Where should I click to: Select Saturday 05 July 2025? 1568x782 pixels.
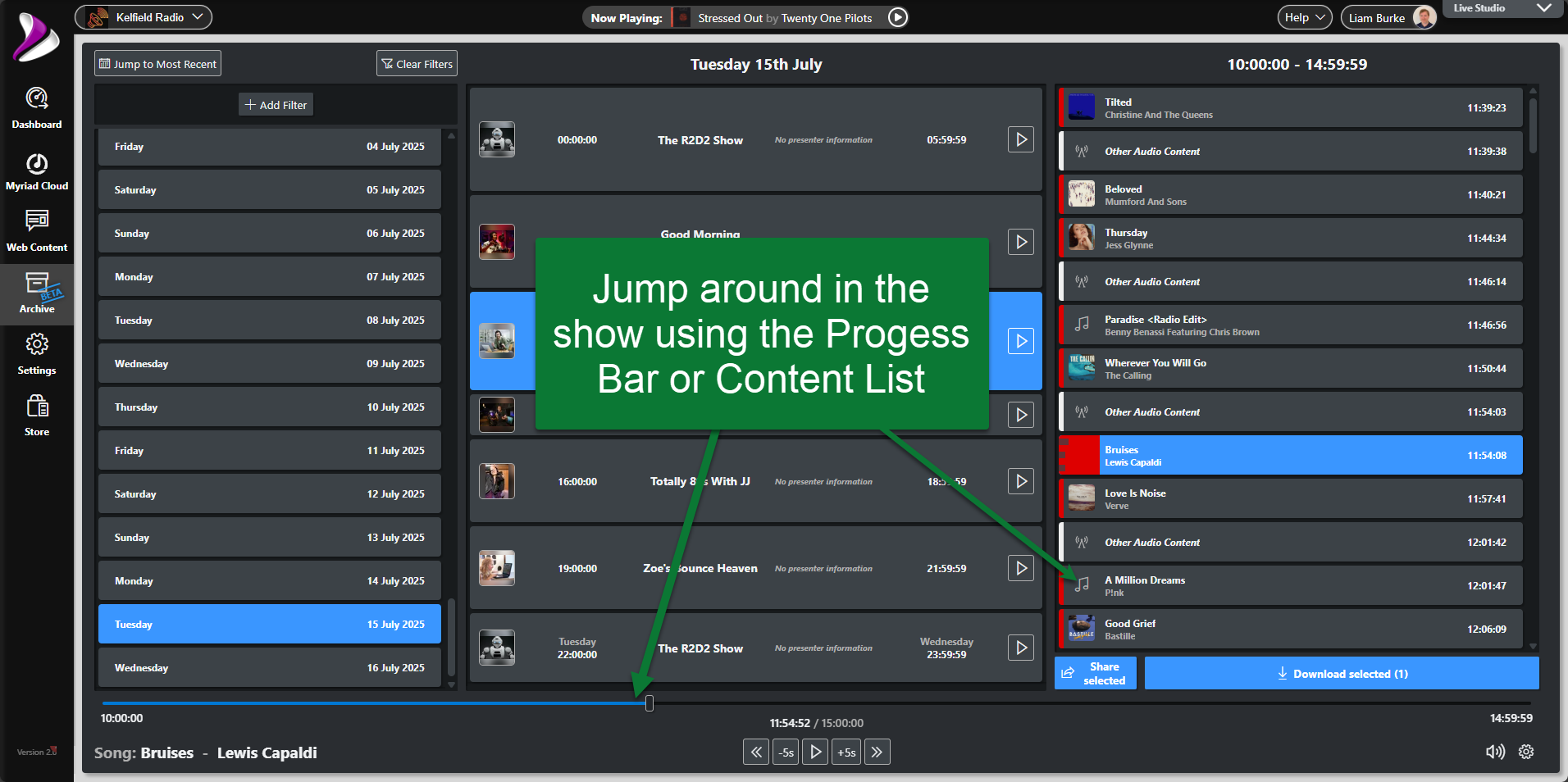coord(270,190)
